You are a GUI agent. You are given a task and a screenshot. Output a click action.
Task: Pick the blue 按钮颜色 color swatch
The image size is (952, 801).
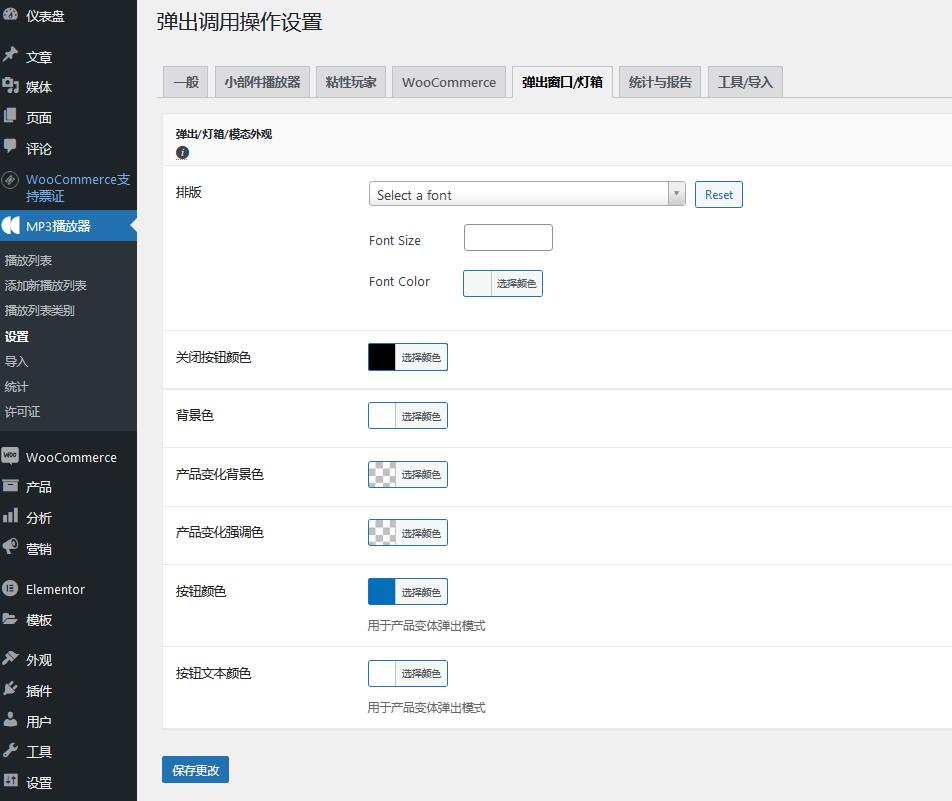coord(382,592)
